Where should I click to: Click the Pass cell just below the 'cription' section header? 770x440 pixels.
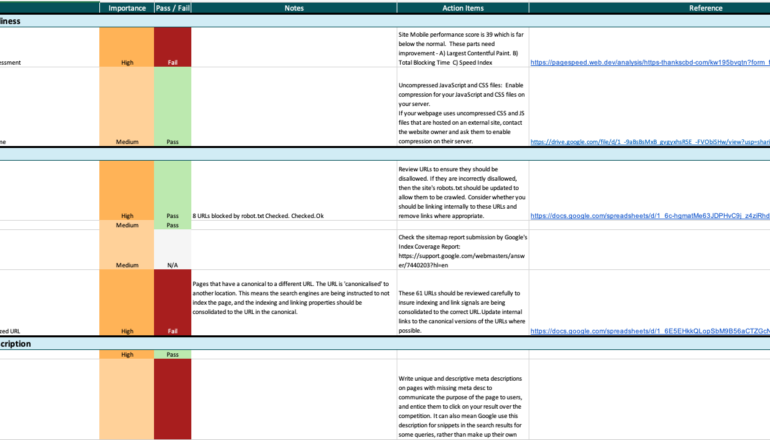coord(172,355)
